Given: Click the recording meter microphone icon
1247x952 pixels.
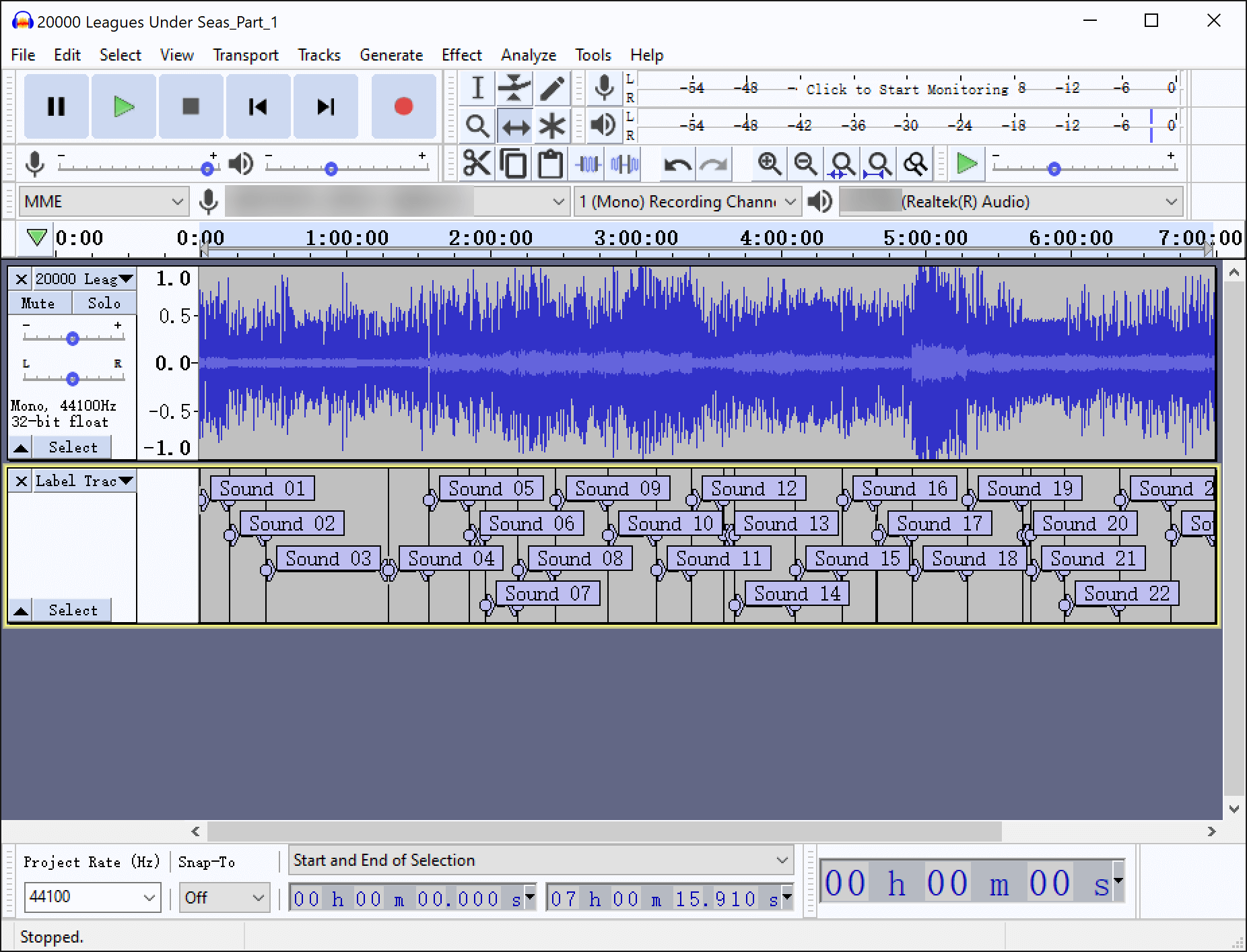Looking at the screenshot, I should pos(604,88).
